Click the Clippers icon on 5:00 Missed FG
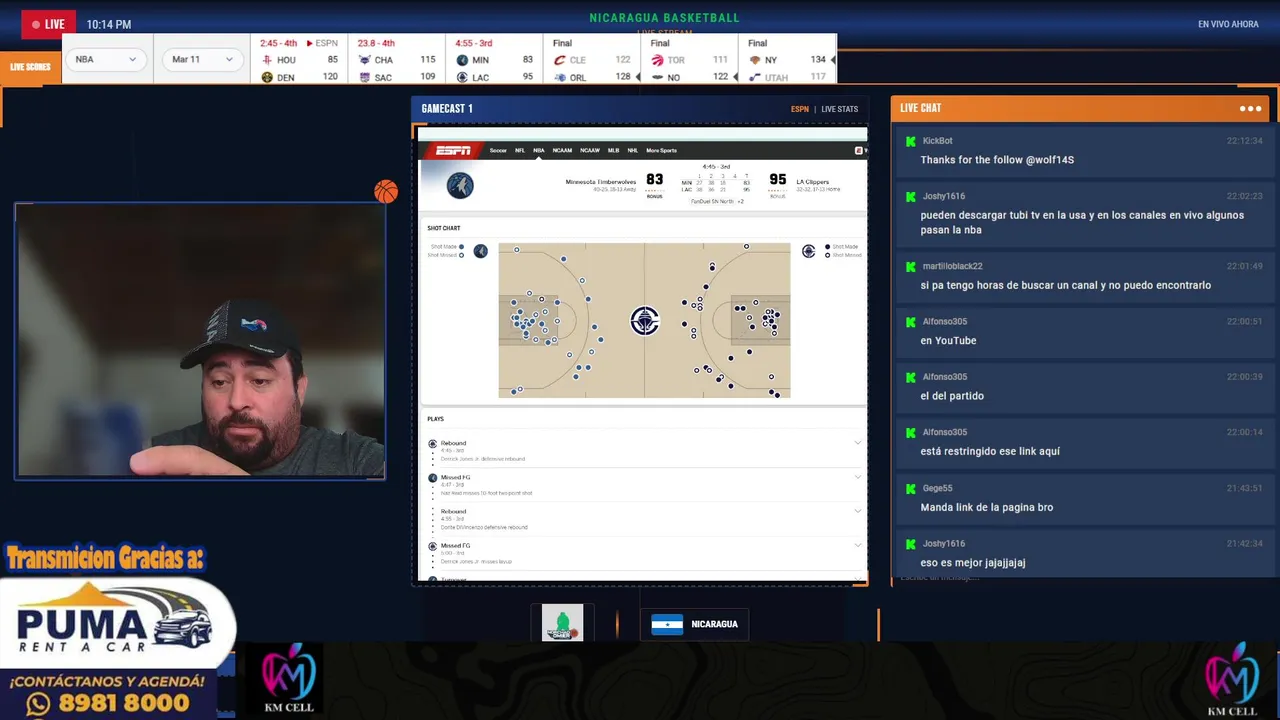1280x720 pixels. coord(433,546)
